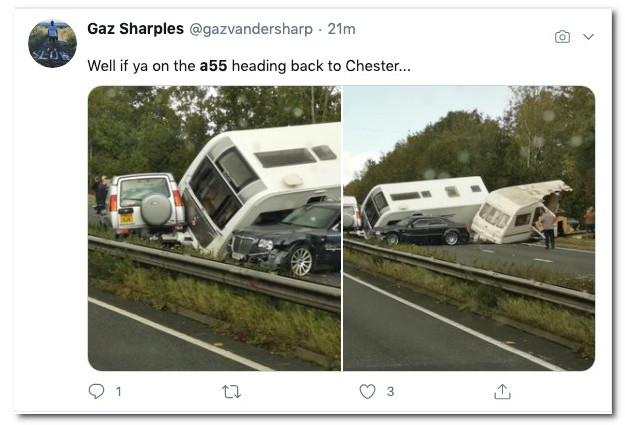This screenshot has width=625, height=425.
Task: Open the right wide-angle crash photo
Action: 469,228
